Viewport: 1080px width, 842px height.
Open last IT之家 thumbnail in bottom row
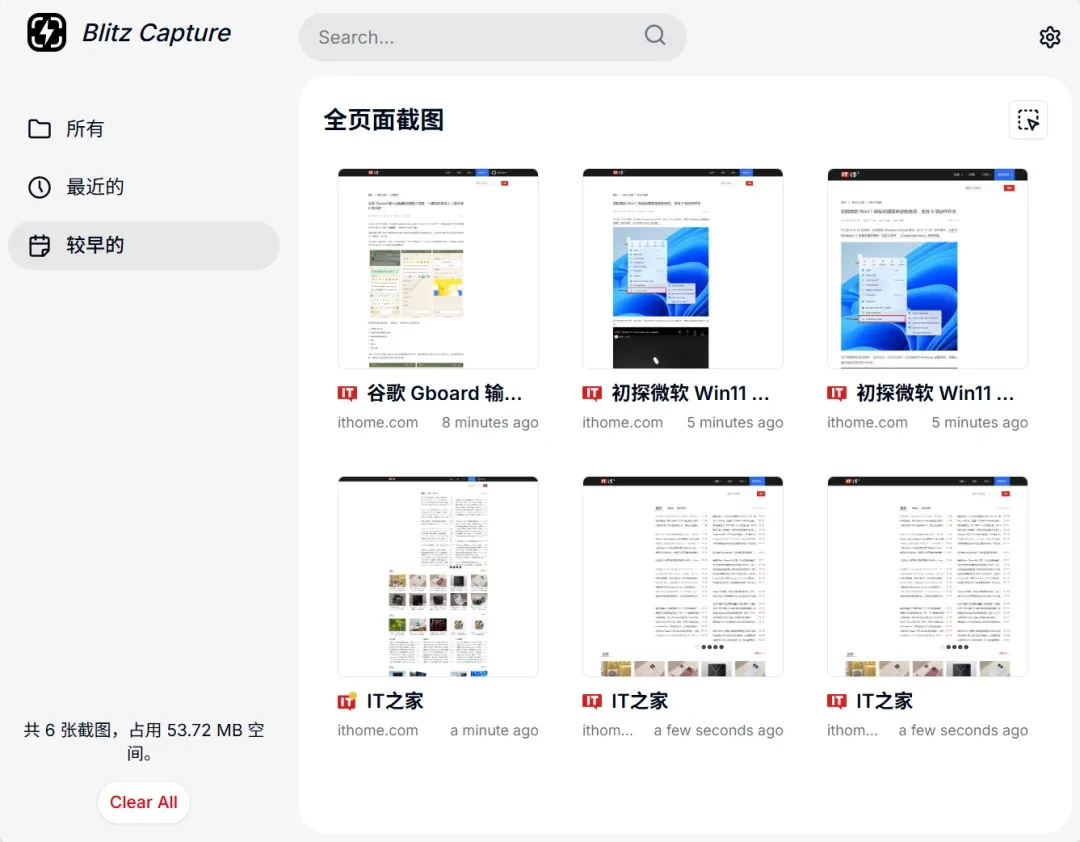tap(927, 577)
